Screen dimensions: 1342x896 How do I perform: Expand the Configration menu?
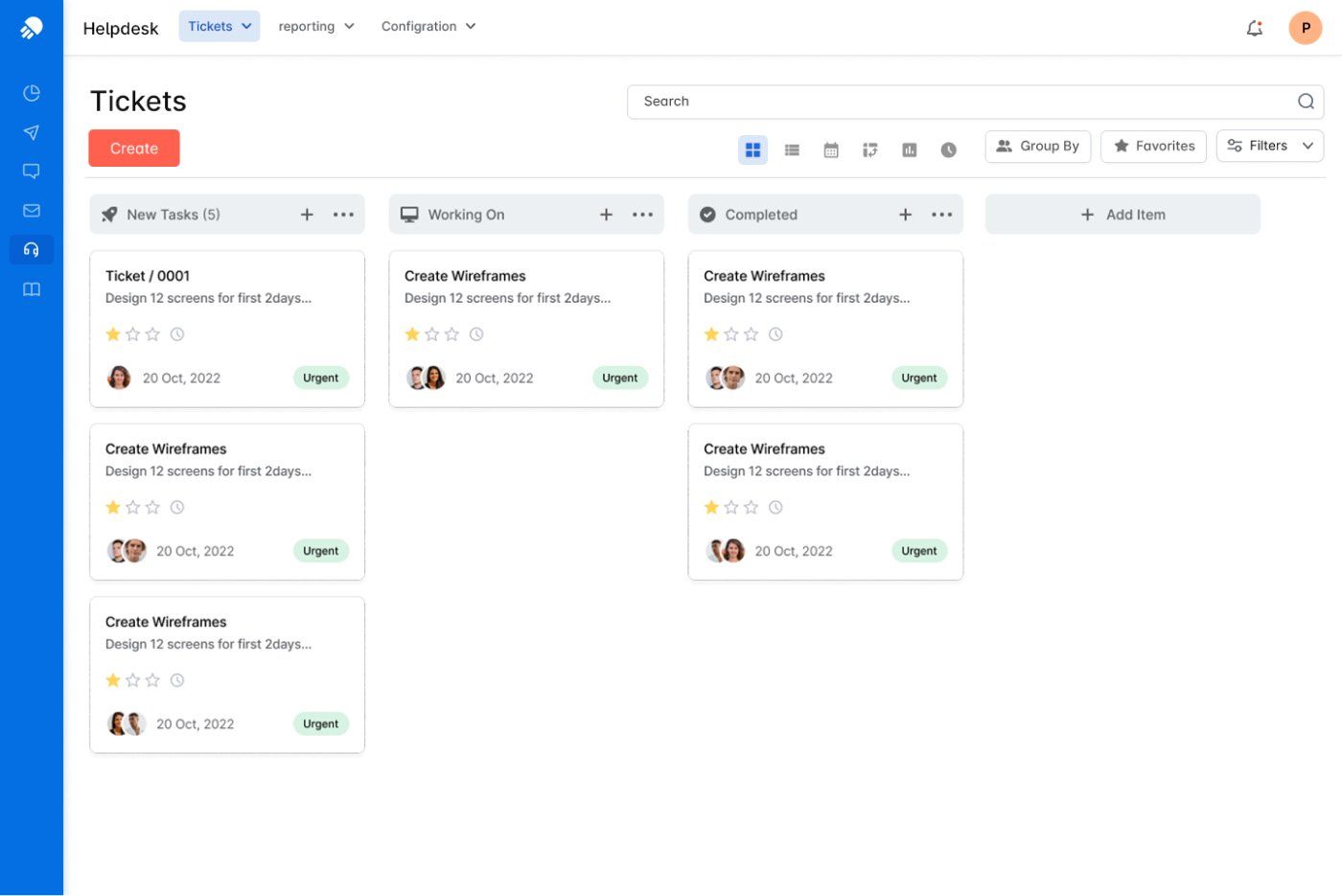coord(428,27)
